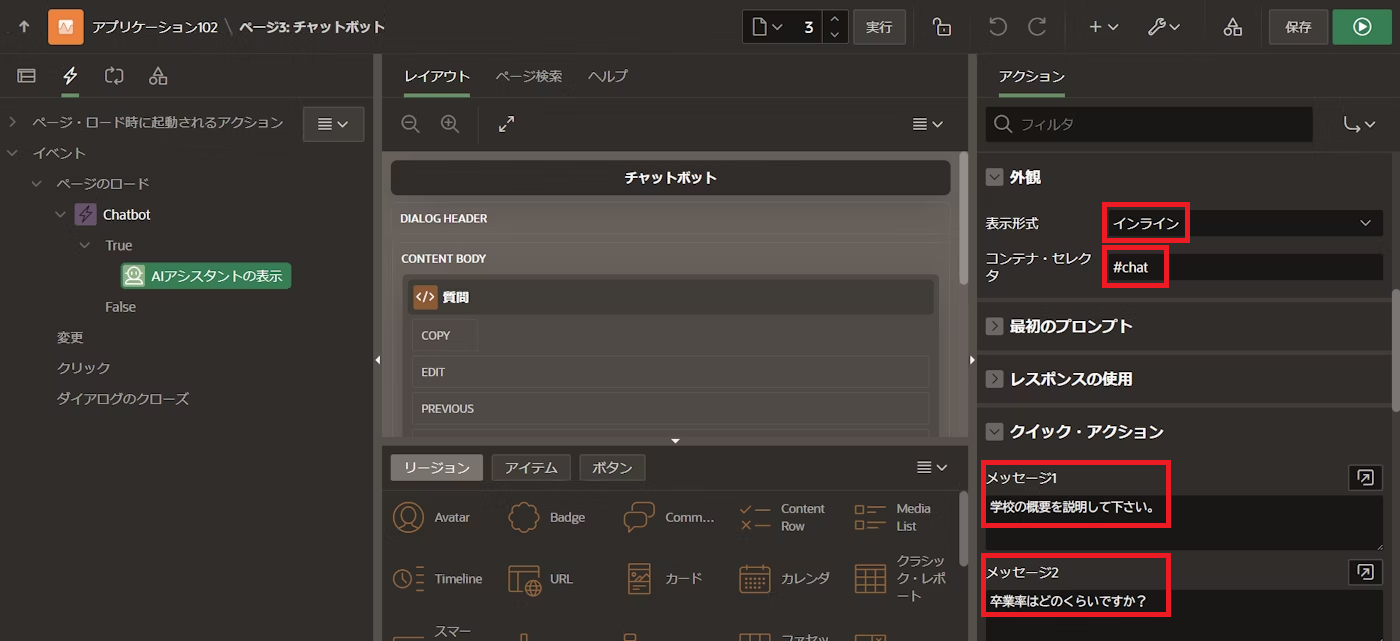The image size is (1400, 641).
Task: Click the property フィルタ search field
Action: click(x=1149, y=124)
